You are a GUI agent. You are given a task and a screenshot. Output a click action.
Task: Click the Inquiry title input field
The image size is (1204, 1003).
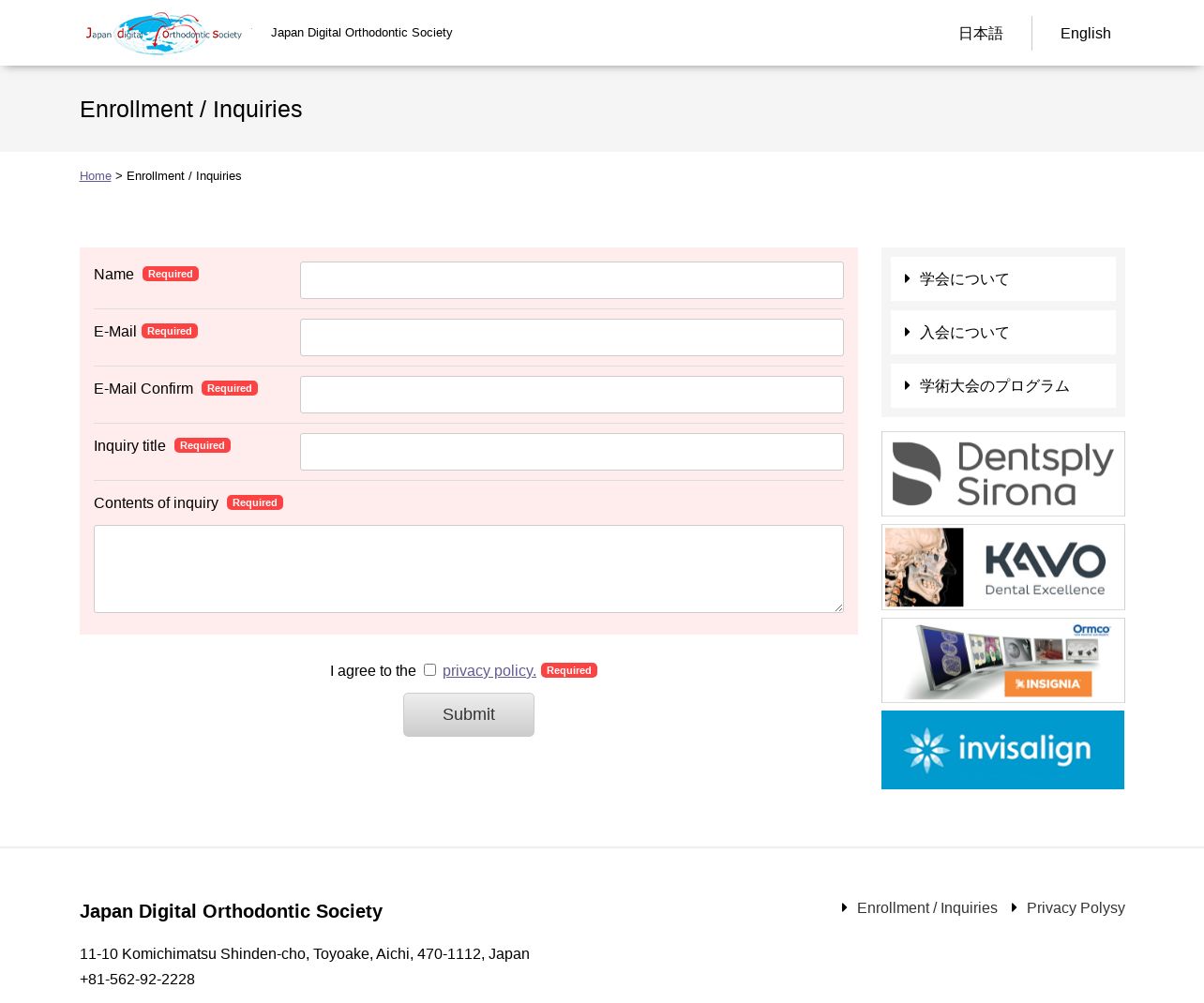pos(572,452)
